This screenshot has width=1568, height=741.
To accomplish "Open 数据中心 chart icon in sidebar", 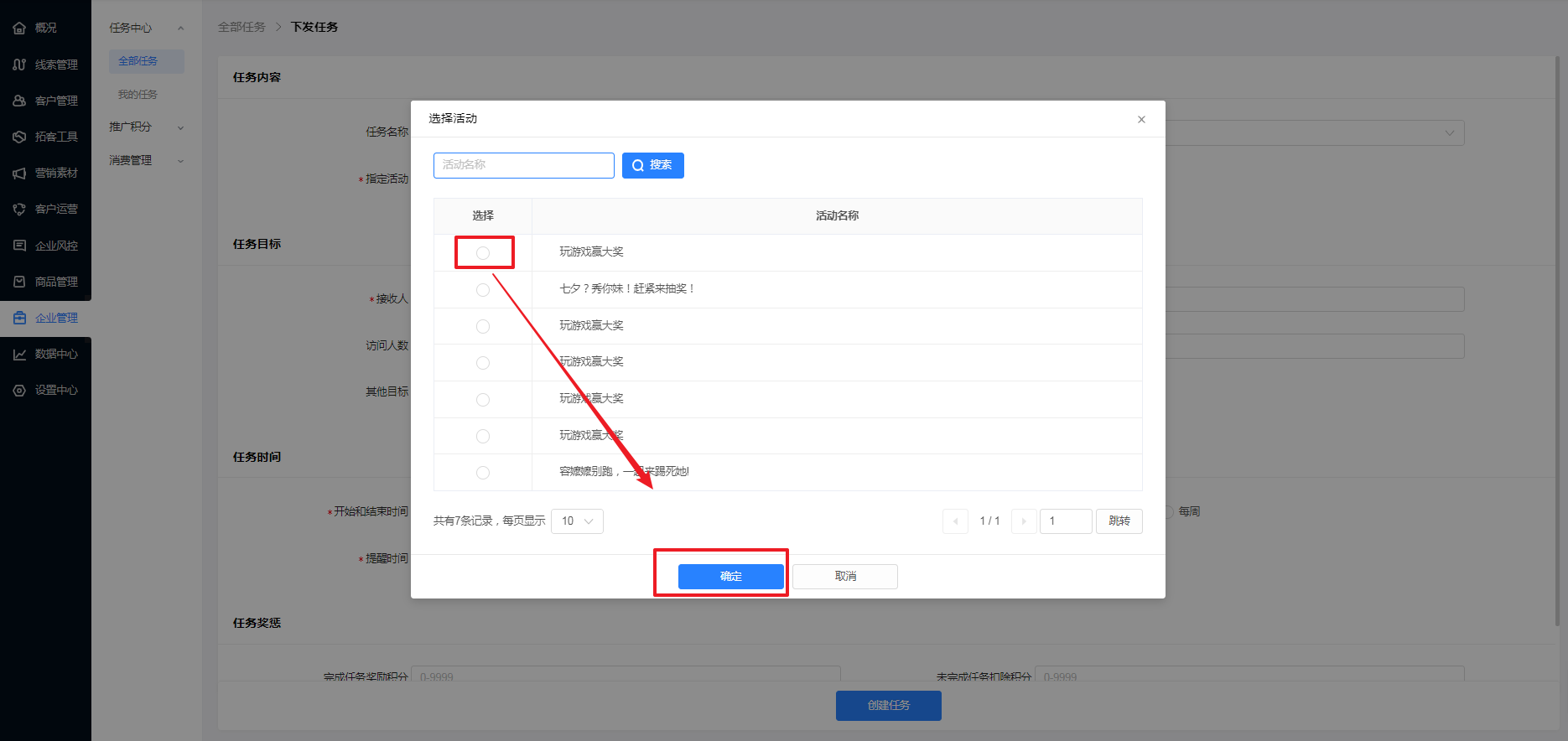I will (x=19, y=355).
